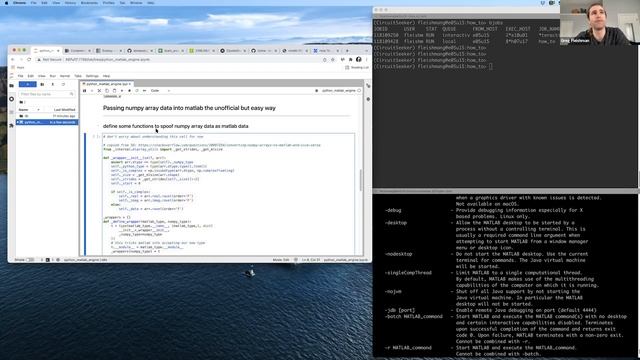Click the webcam video thumbnail
640x360 pixels.
click(600, 22)
